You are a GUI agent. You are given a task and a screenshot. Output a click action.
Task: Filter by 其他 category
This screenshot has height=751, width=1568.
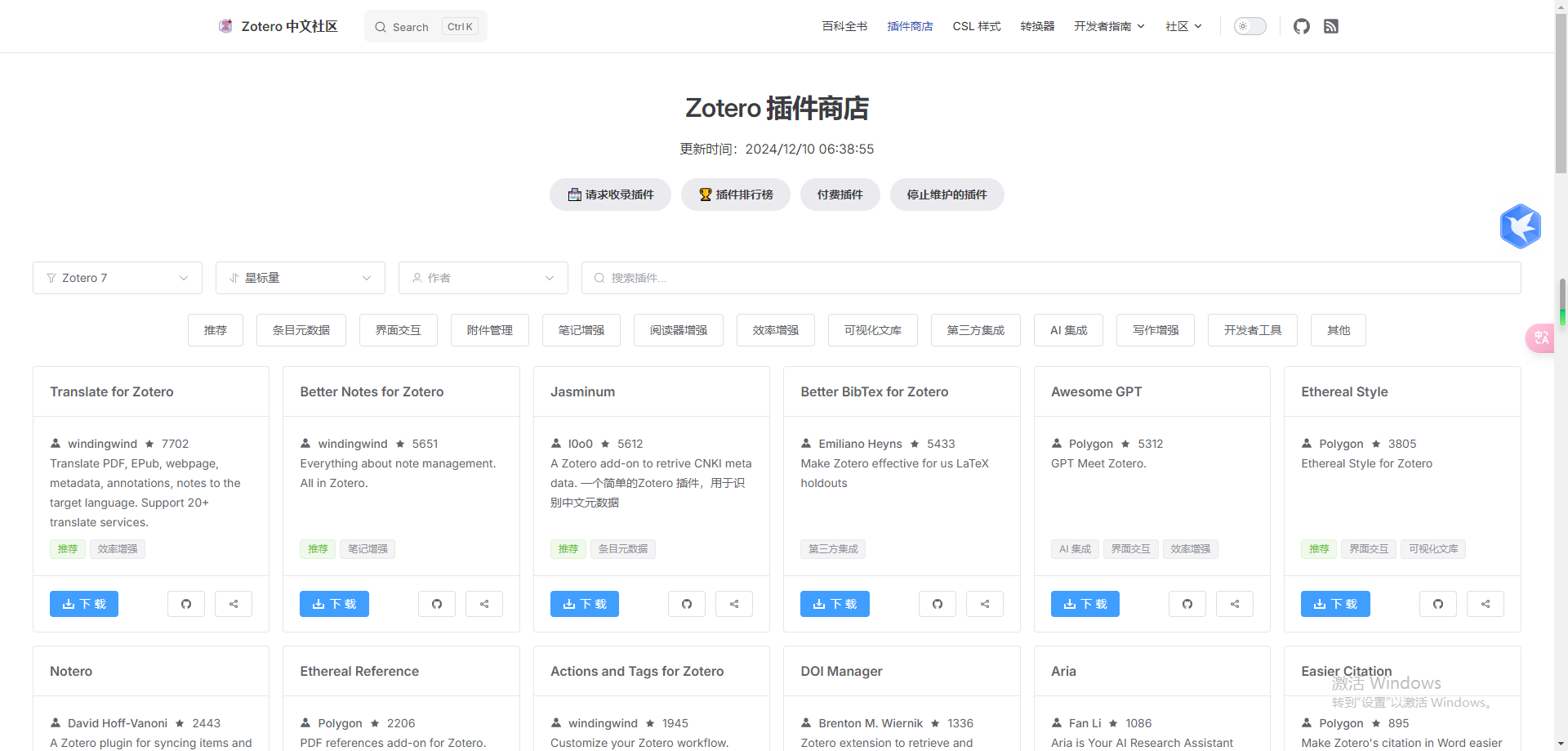click(1339, 330)
